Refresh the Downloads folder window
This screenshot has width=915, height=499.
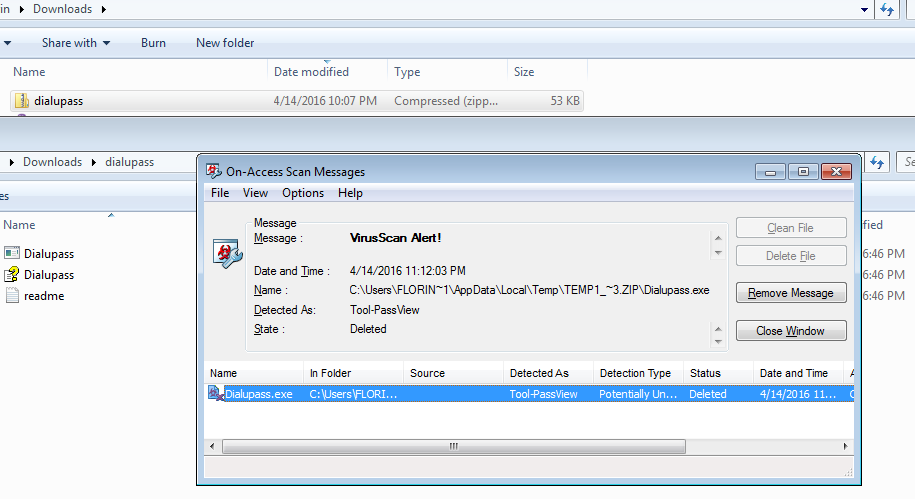pyautogui.click(x=887, y=9)
